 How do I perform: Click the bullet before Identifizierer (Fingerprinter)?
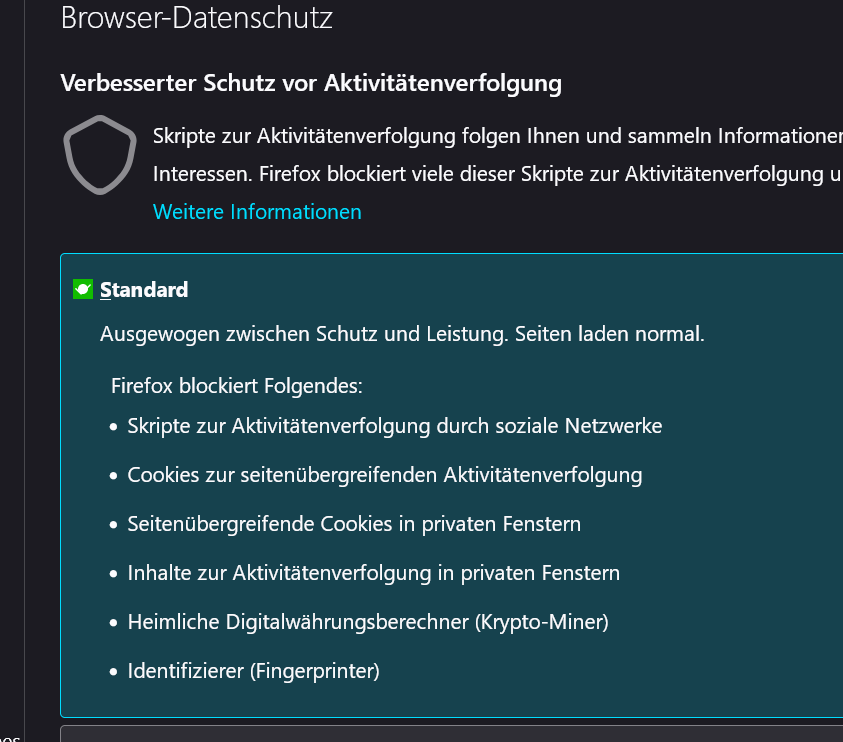pyautogui.click(x=113, y=672)
